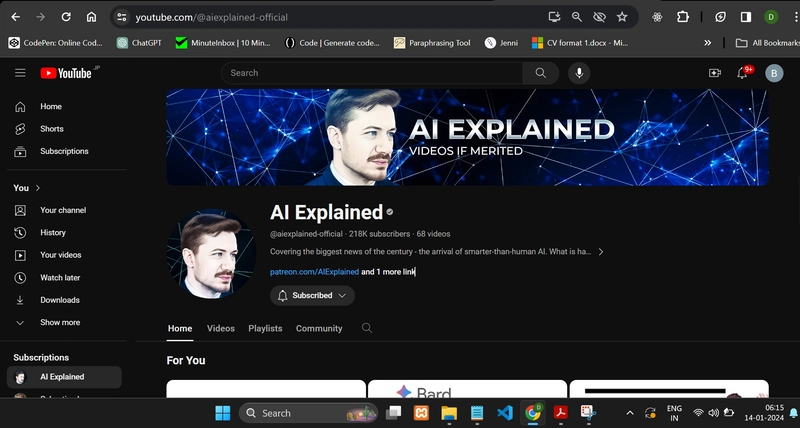800x428 pixels.
Task: Open the All Bookmarks folder
Action: coord(767,43)
